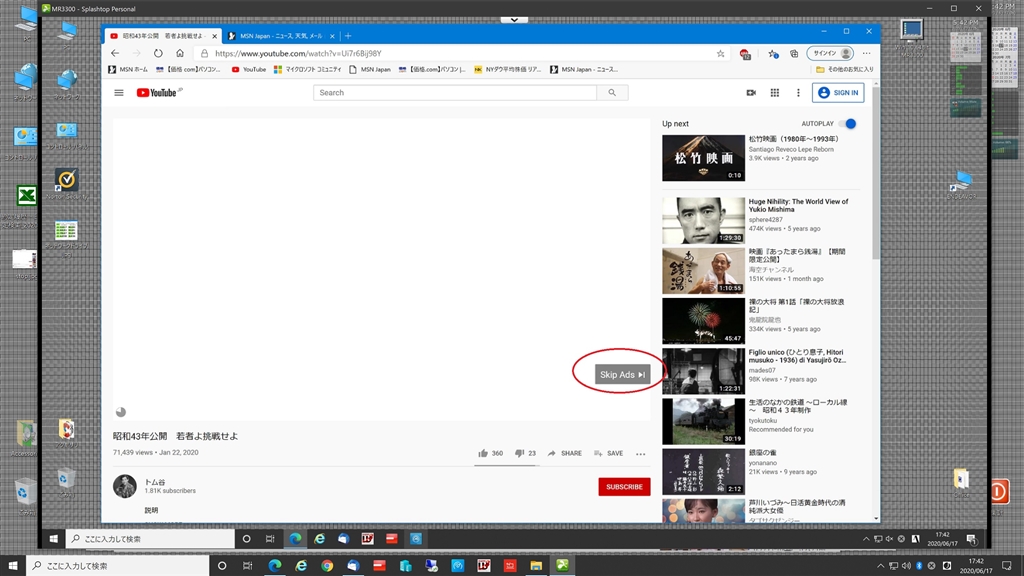Click remote taskbar search box ここに入力して検索
This screenshot has width=1024, height=576.
point(150,539)
